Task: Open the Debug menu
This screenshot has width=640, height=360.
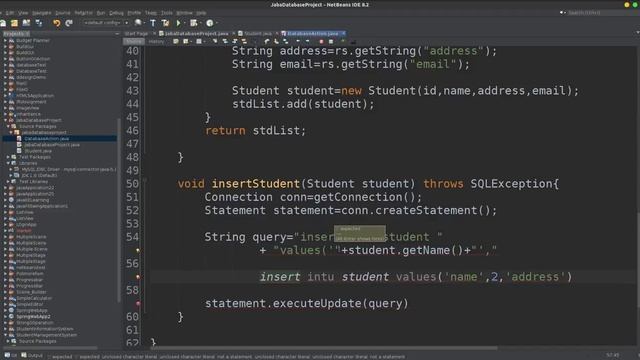Action: coord(116,13)
